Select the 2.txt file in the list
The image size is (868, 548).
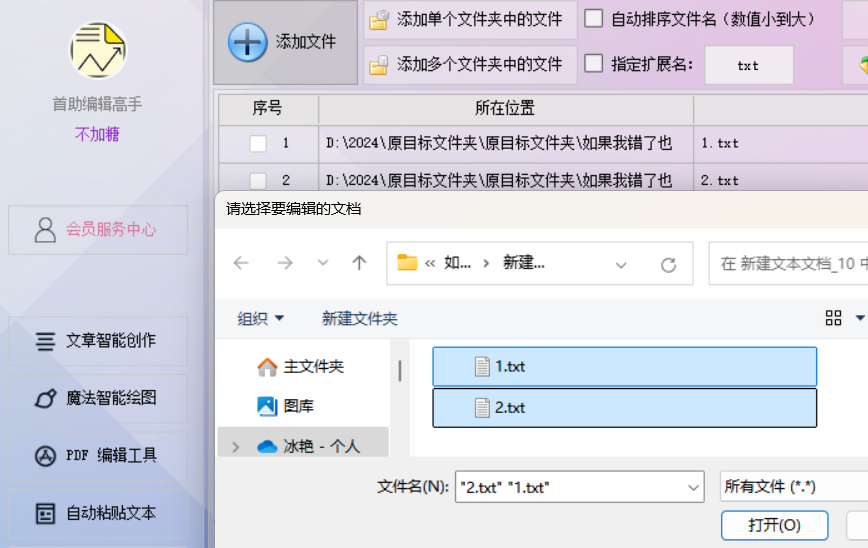coord(624,408)
